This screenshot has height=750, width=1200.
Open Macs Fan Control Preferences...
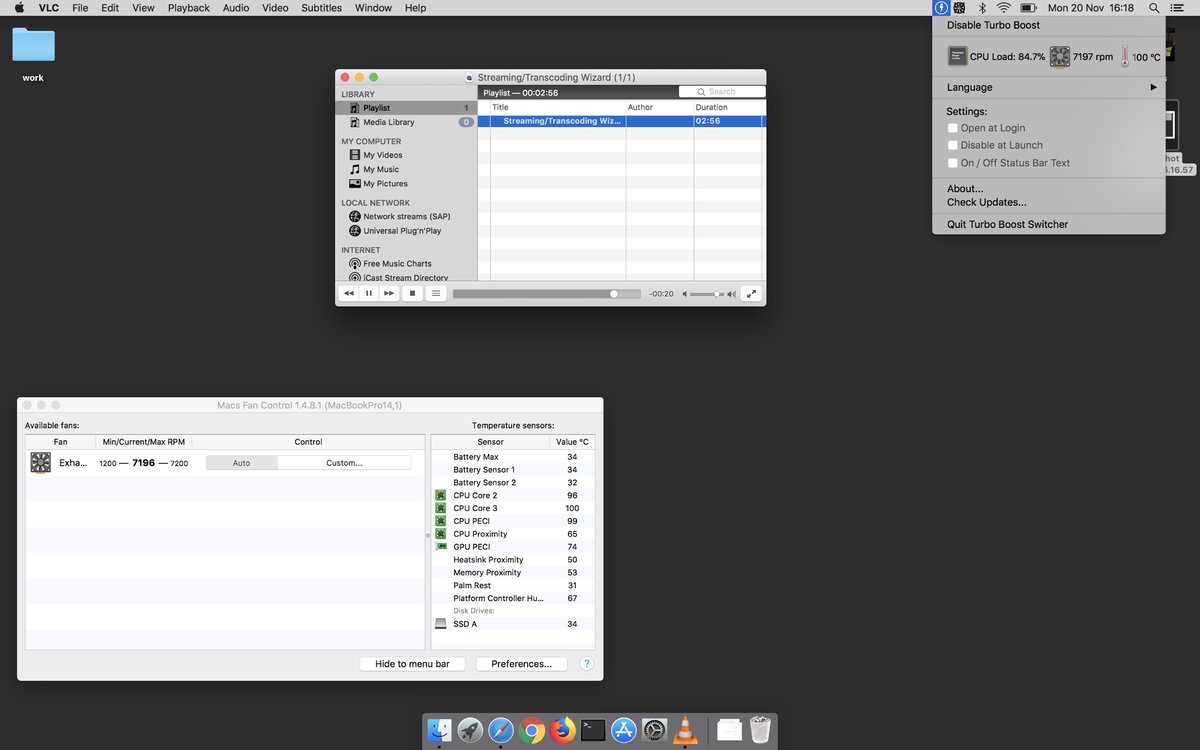(x=521, y=664)
